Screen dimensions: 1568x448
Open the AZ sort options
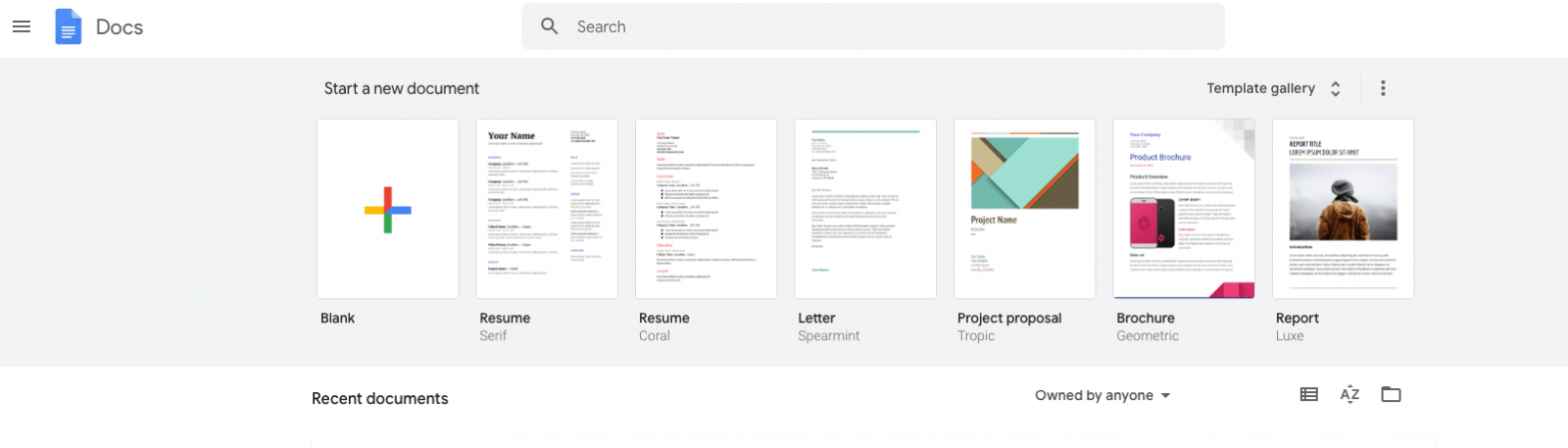tap(1349, 394)
